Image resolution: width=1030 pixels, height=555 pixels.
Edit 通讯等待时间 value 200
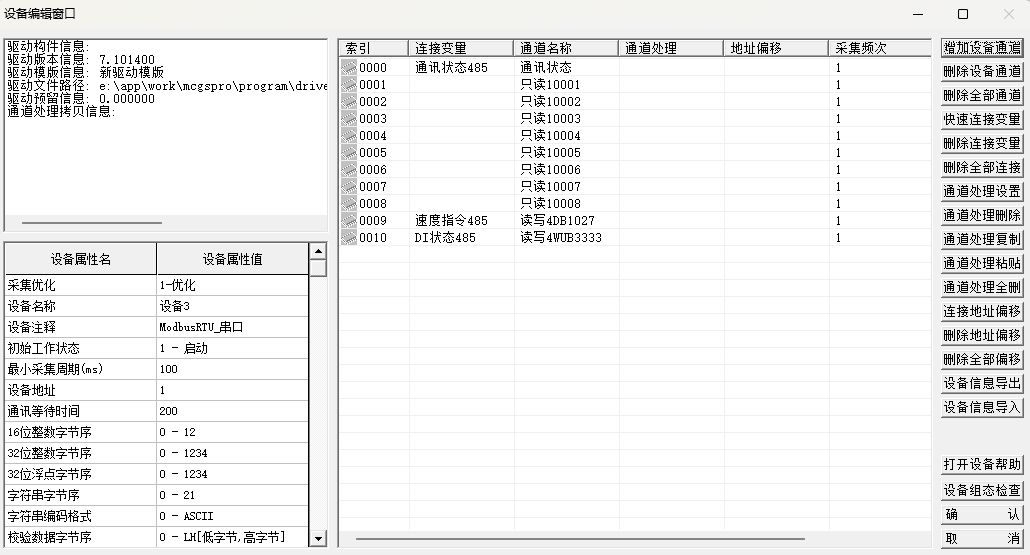[x=232, y=411]
